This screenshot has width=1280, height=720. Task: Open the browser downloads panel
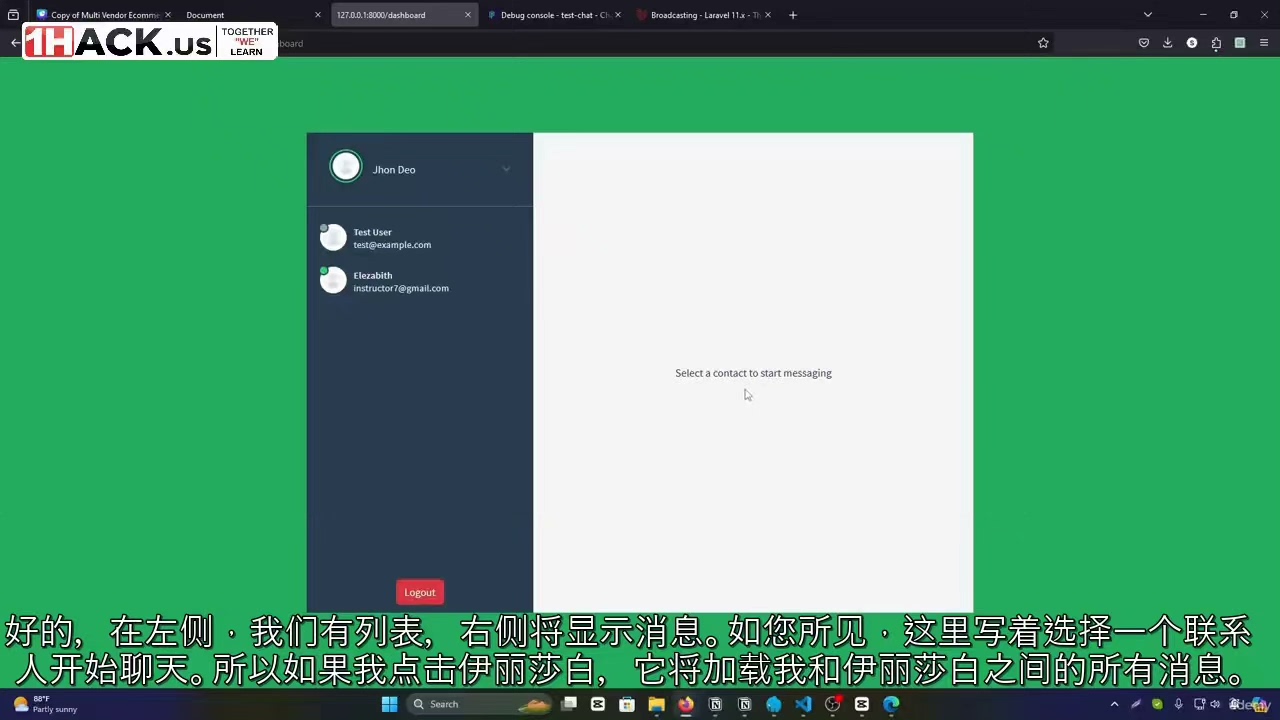pyautogui.click(x=1167, y=43)
